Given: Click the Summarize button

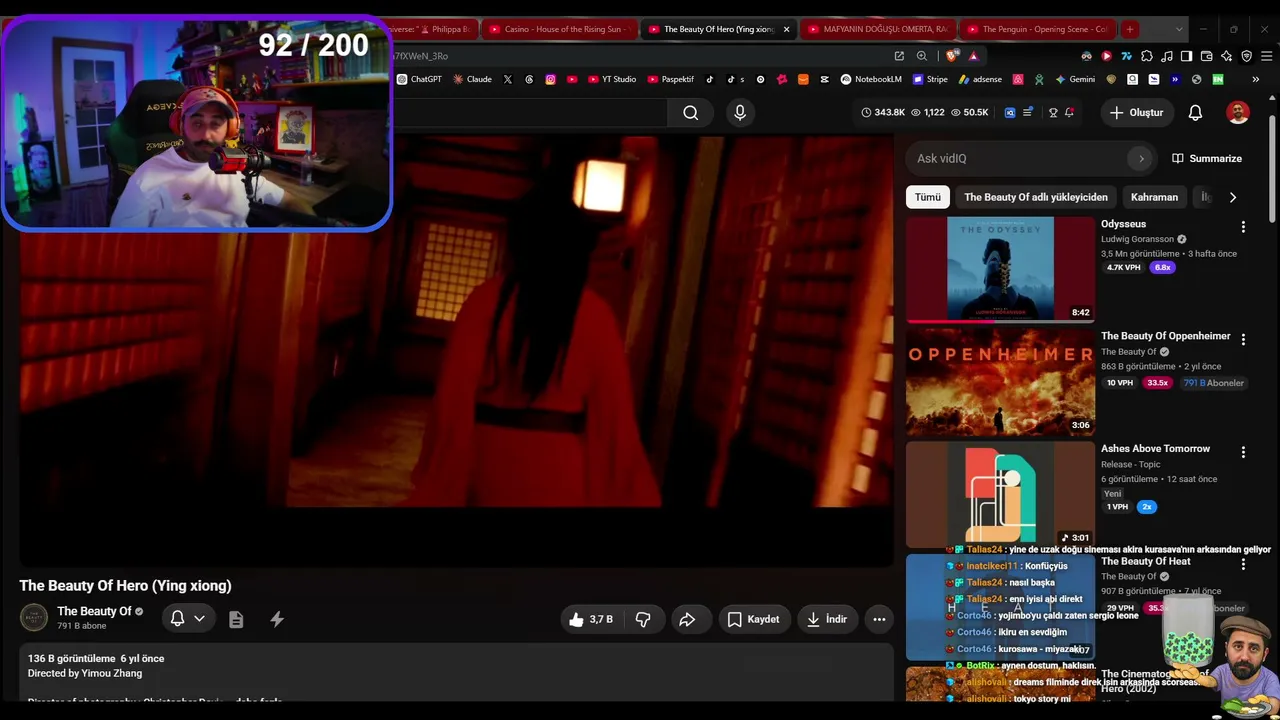Looking at the screenshot, I should pos(1207,158).
